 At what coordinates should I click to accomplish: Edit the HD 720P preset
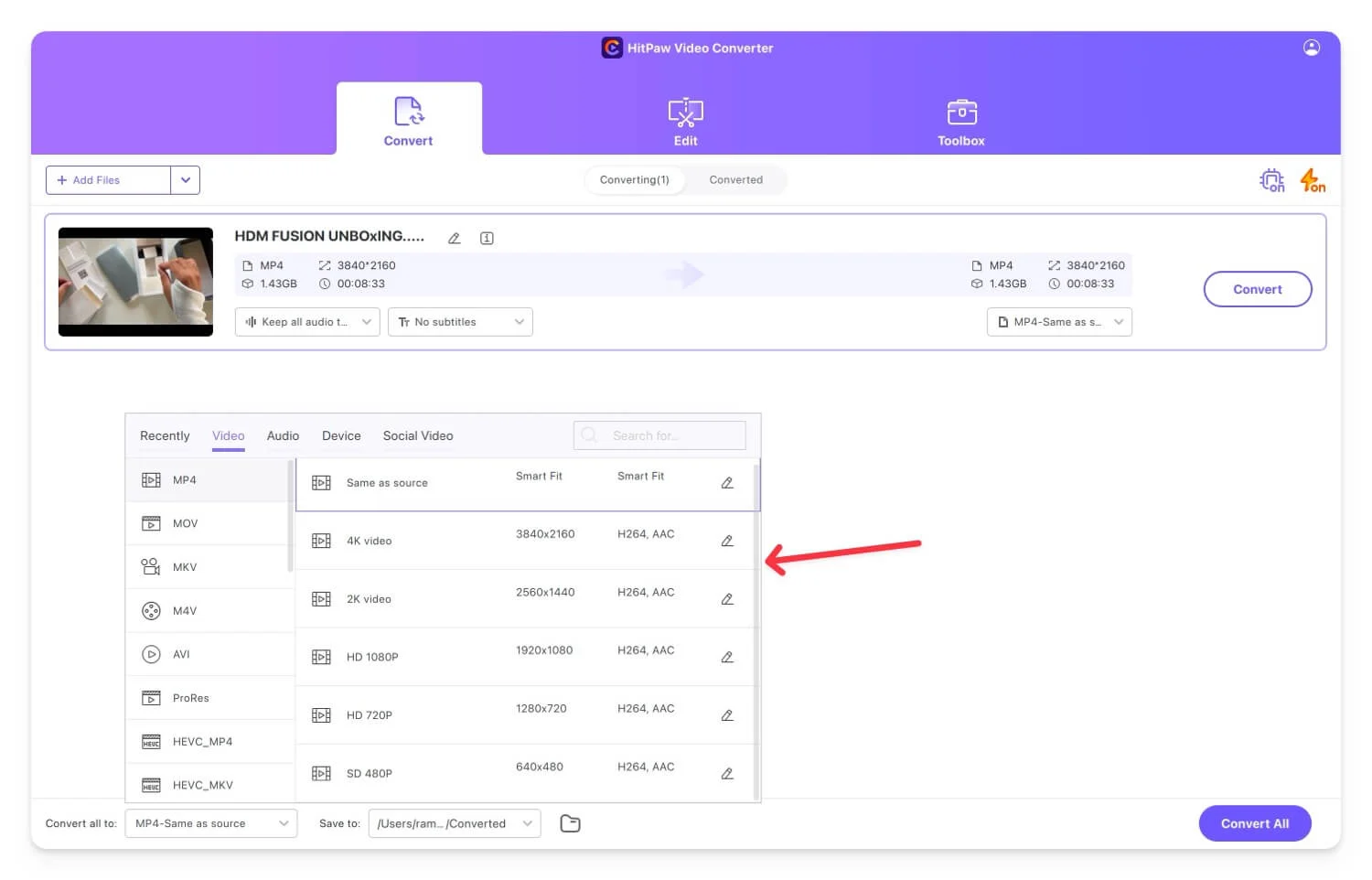click(x=727, y=715)
